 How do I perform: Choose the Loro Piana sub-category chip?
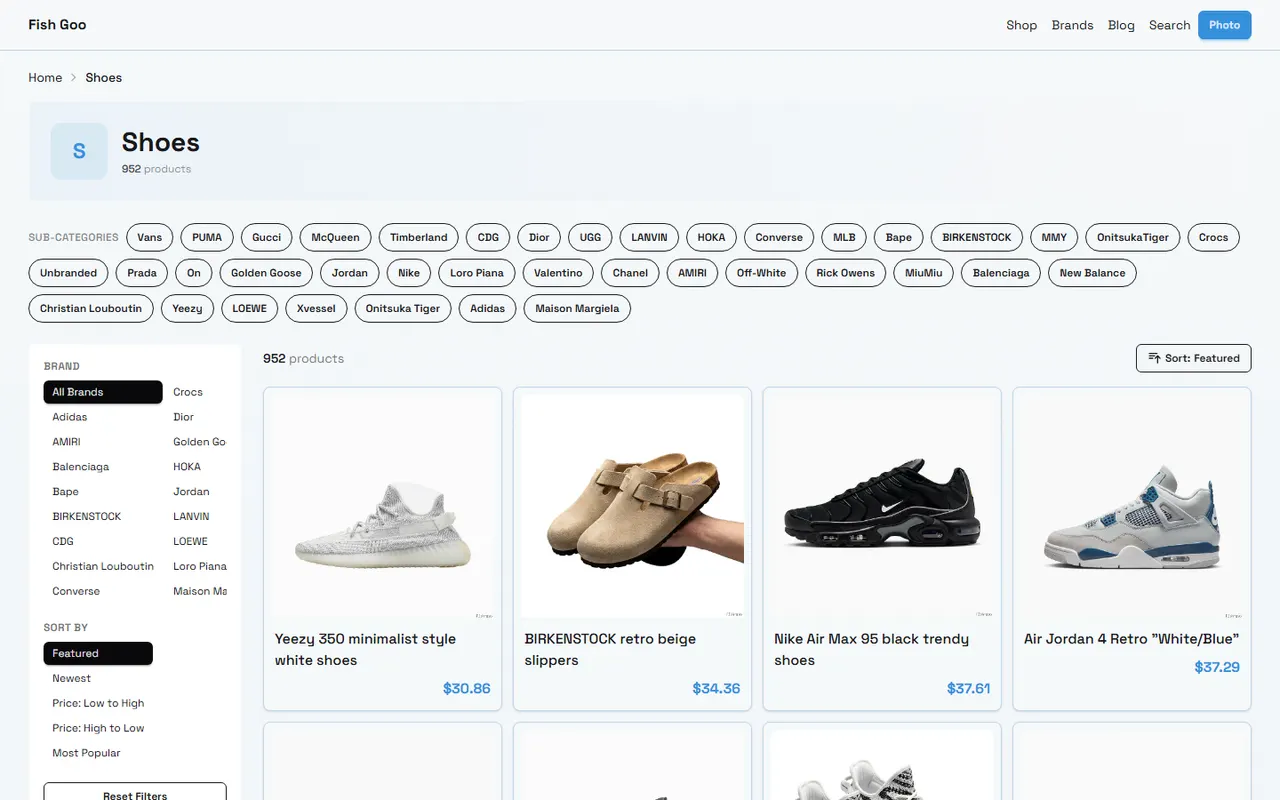point(477,273)
